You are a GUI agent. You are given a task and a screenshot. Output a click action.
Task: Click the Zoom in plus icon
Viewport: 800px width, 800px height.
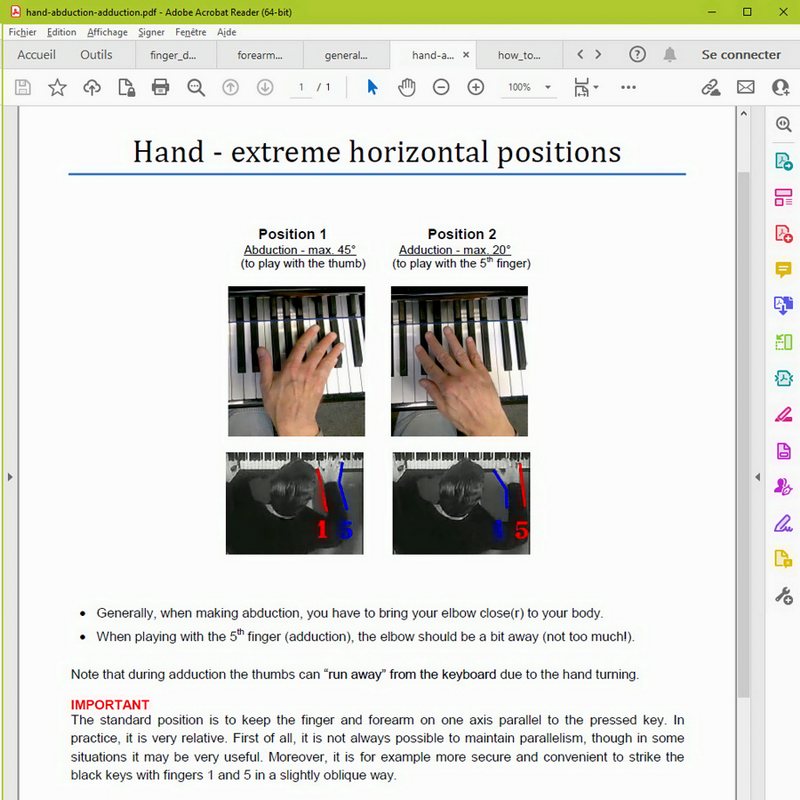coord(476,88)
